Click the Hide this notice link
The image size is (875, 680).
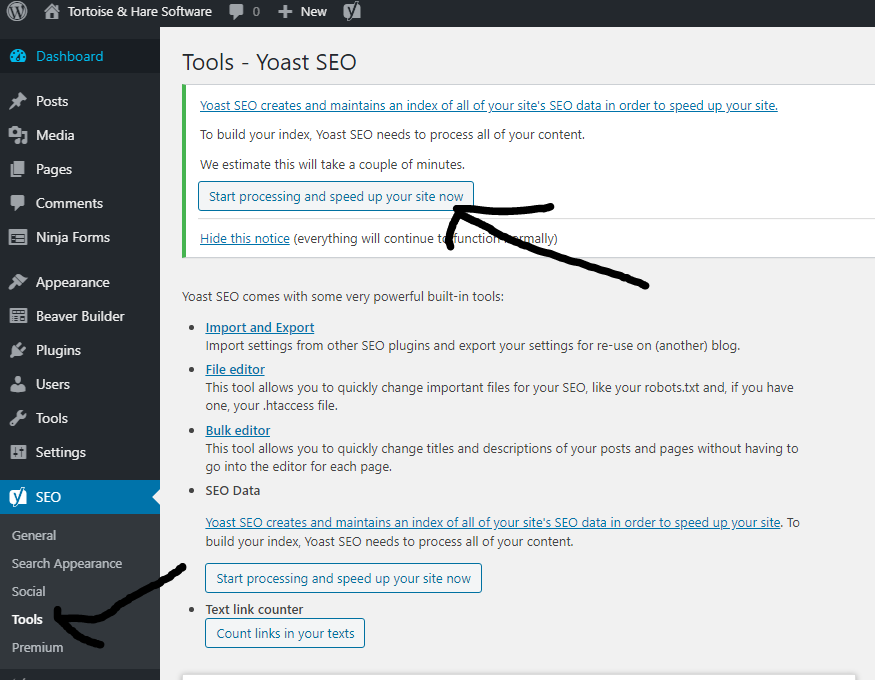(x=244, y=238)
